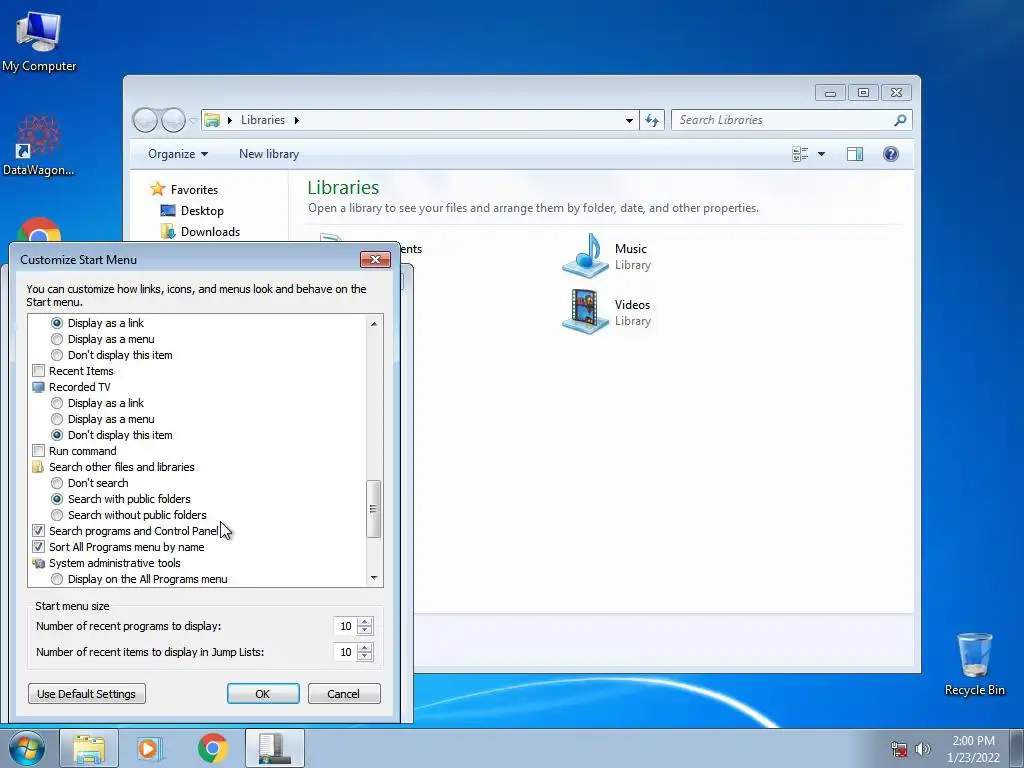Image resolution: width=1024 pixels, height=768 pixels.
Task: Click the arrow after Libraries in address bar
Action: (296, 120)
